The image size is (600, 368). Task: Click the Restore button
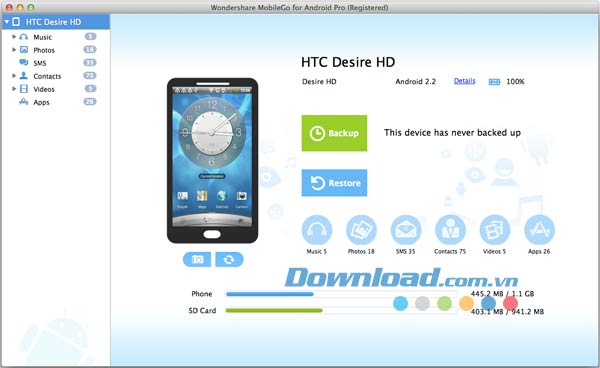(x=334, y=183)
